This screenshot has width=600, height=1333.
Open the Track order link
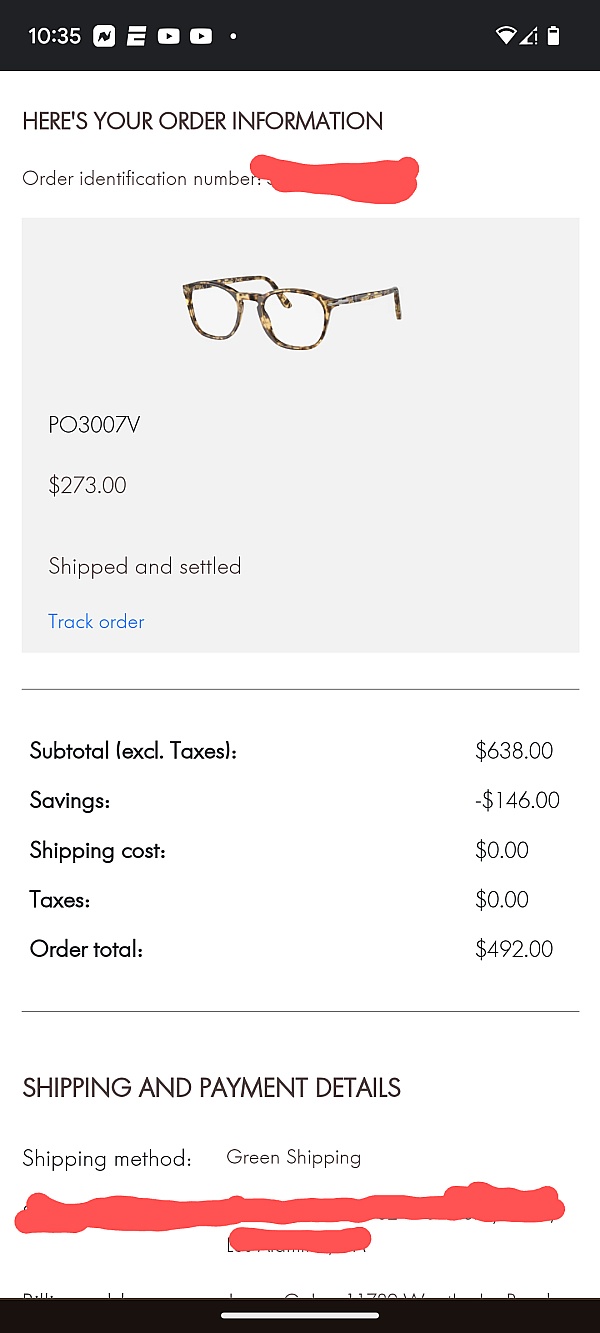[96, 621]
